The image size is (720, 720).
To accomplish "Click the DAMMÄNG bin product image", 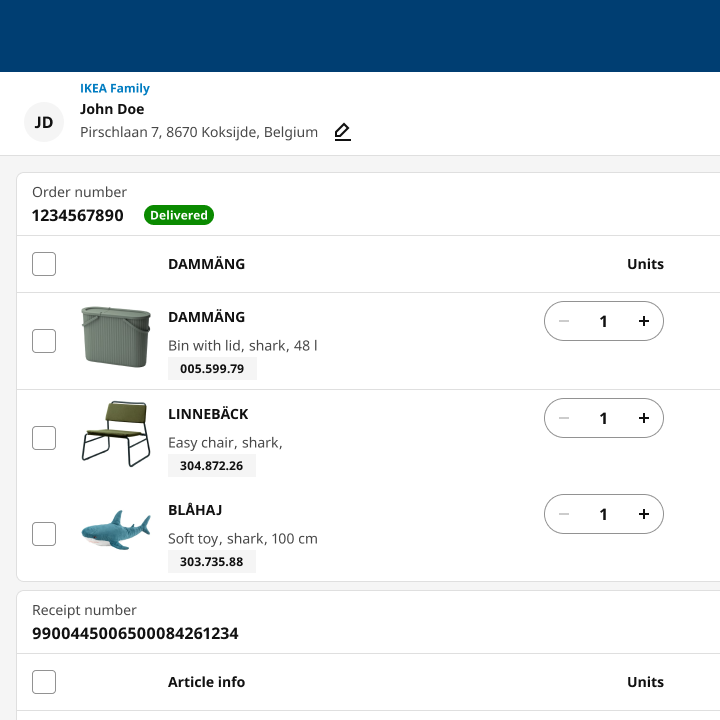I will 116,337.
